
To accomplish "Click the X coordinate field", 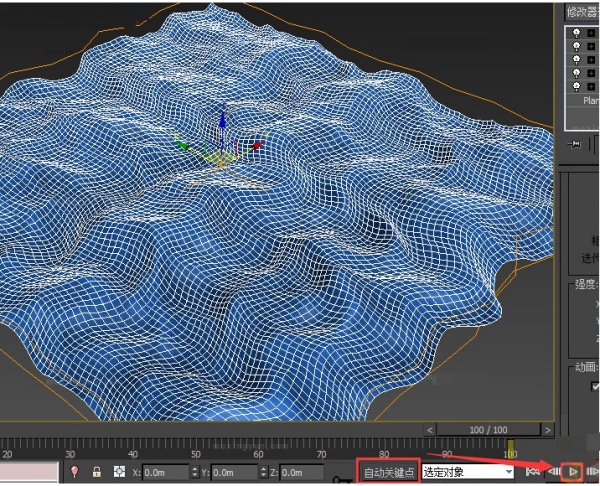I will click(166, 473).
